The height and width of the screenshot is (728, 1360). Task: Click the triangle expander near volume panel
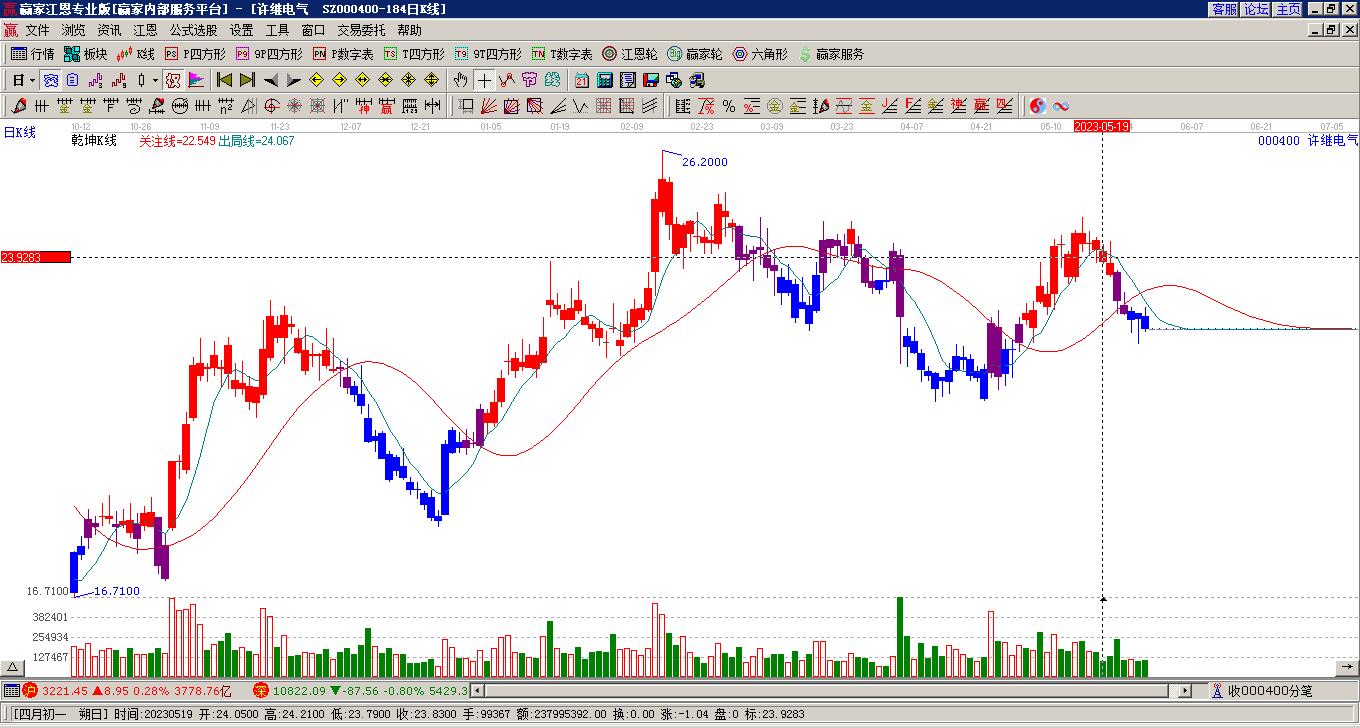pos(12,668)
